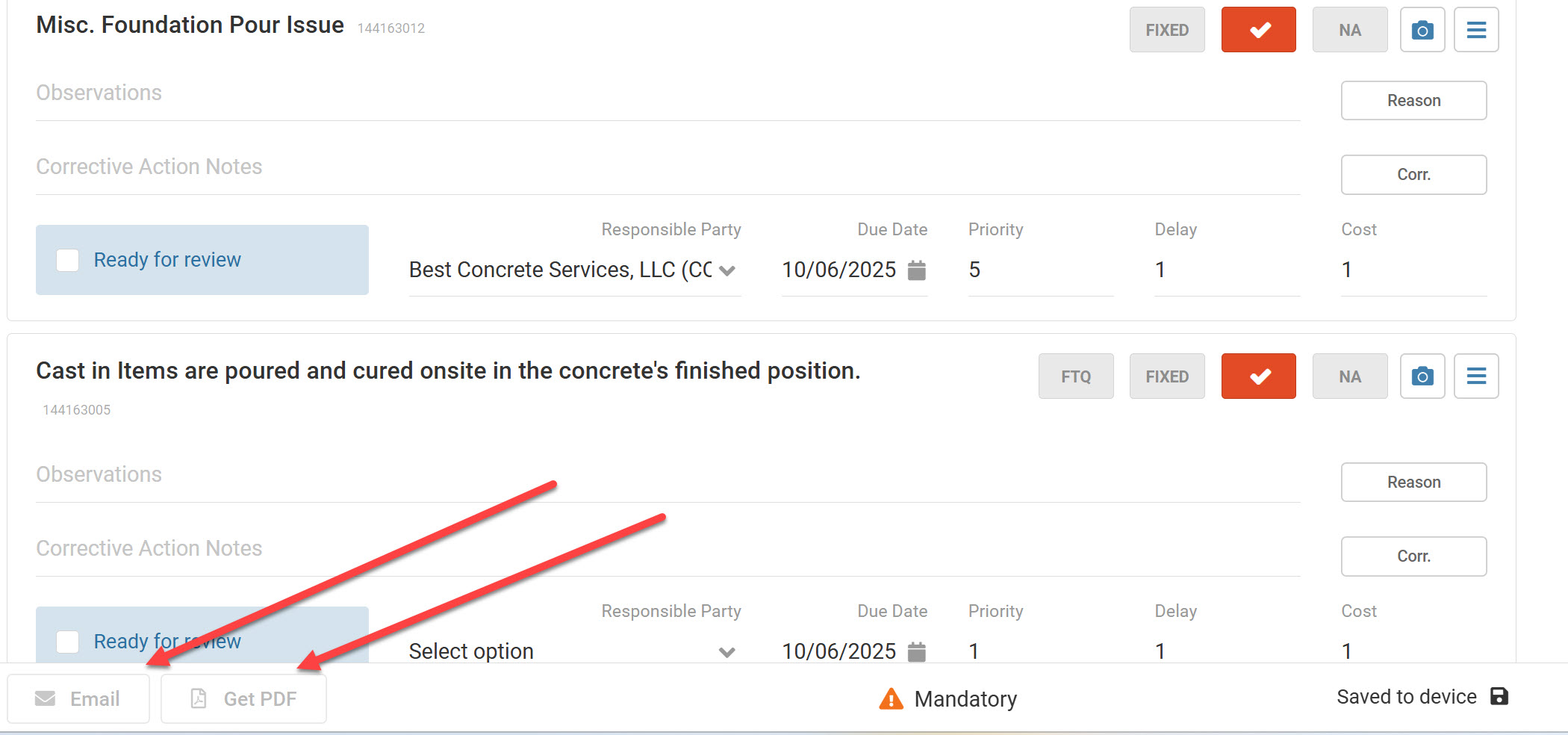The height and width of the screenshot is (735, 1568).
Task: Mark Misc. Foundation Pour Issue as FIXED
Action: (x=1167, y=30)
